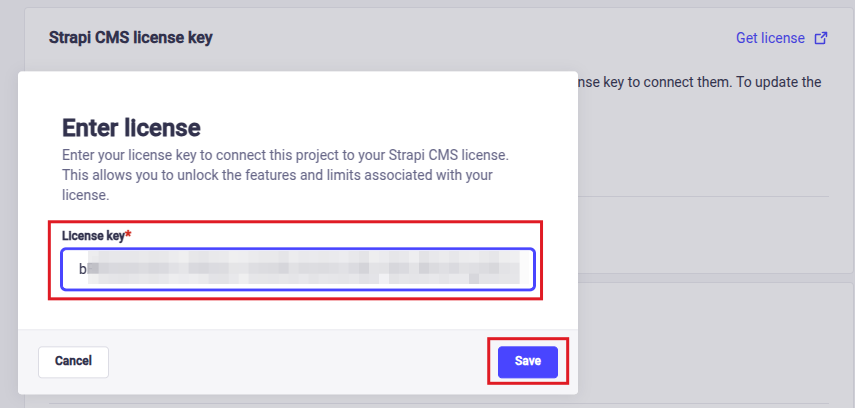
Task: Click the red required asterisk
Action: (x=128, y=235)
